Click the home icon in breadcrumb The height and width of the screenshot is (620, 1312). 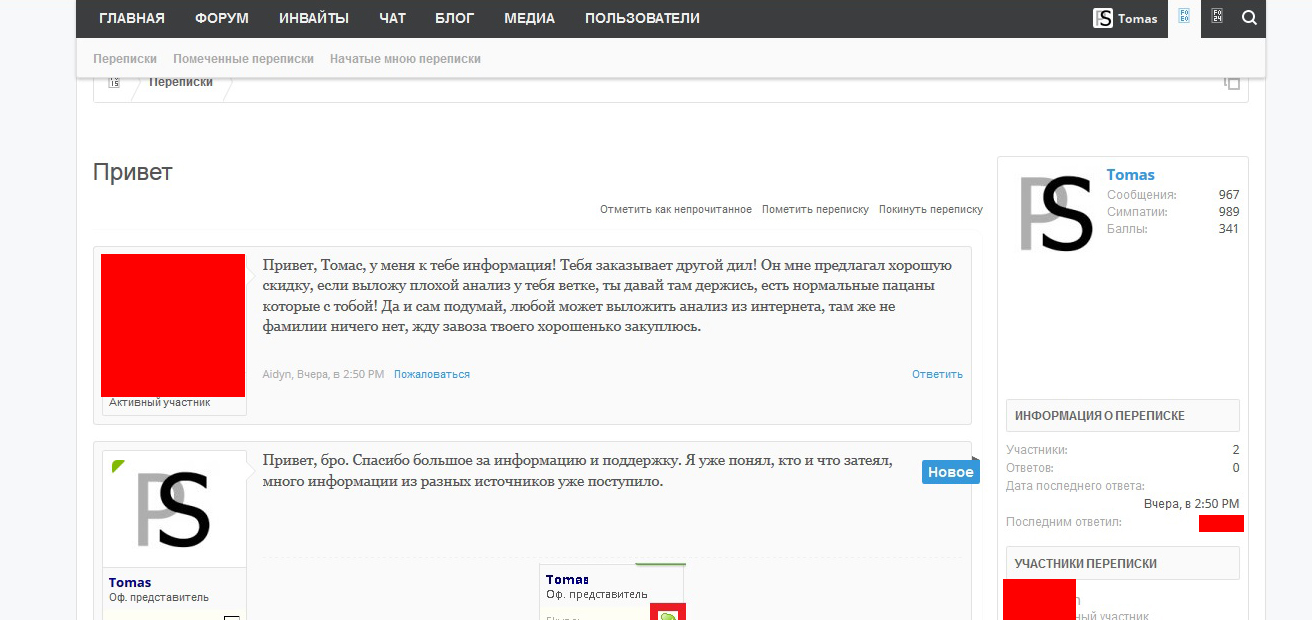click(114, 83)
